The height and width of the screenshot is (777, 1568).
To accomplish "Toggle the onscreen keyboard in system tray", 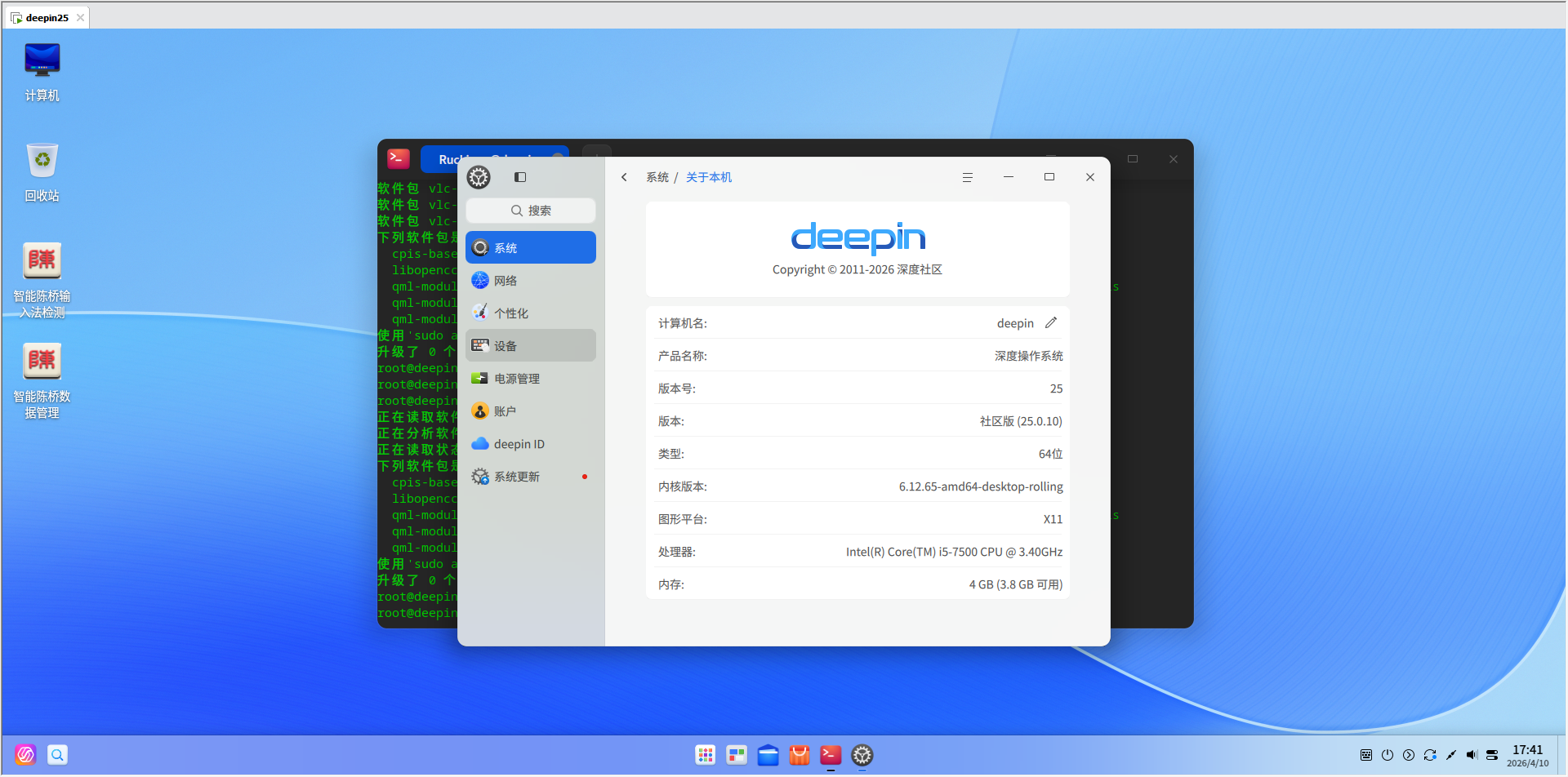I will [1365, 755].
